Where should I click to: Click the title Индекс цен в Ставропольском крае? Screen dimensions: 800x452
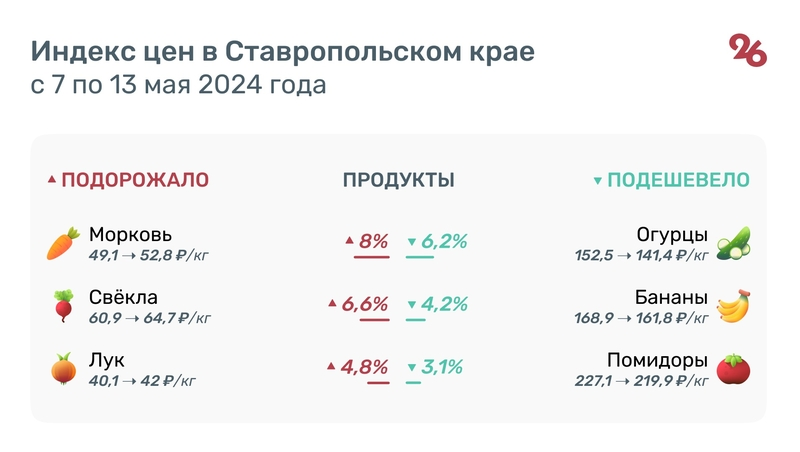[x=282, y=51]
